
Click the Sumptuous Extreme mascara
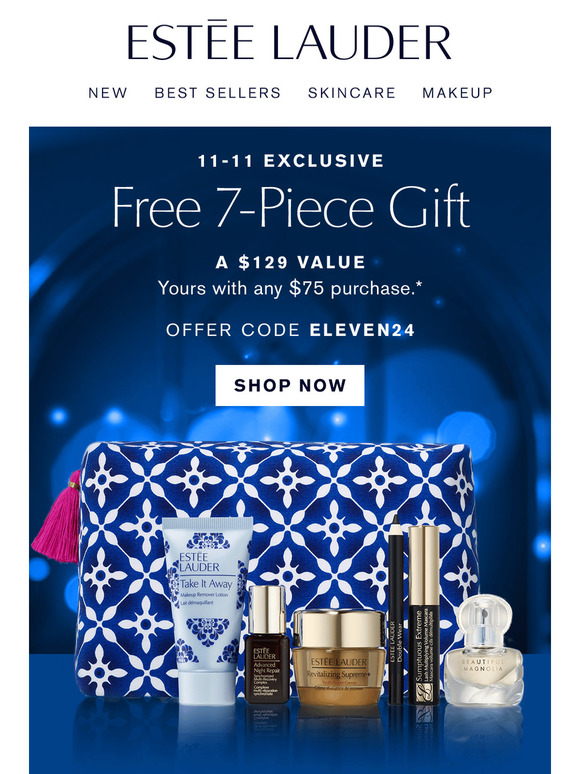click(x=424, y=615)
